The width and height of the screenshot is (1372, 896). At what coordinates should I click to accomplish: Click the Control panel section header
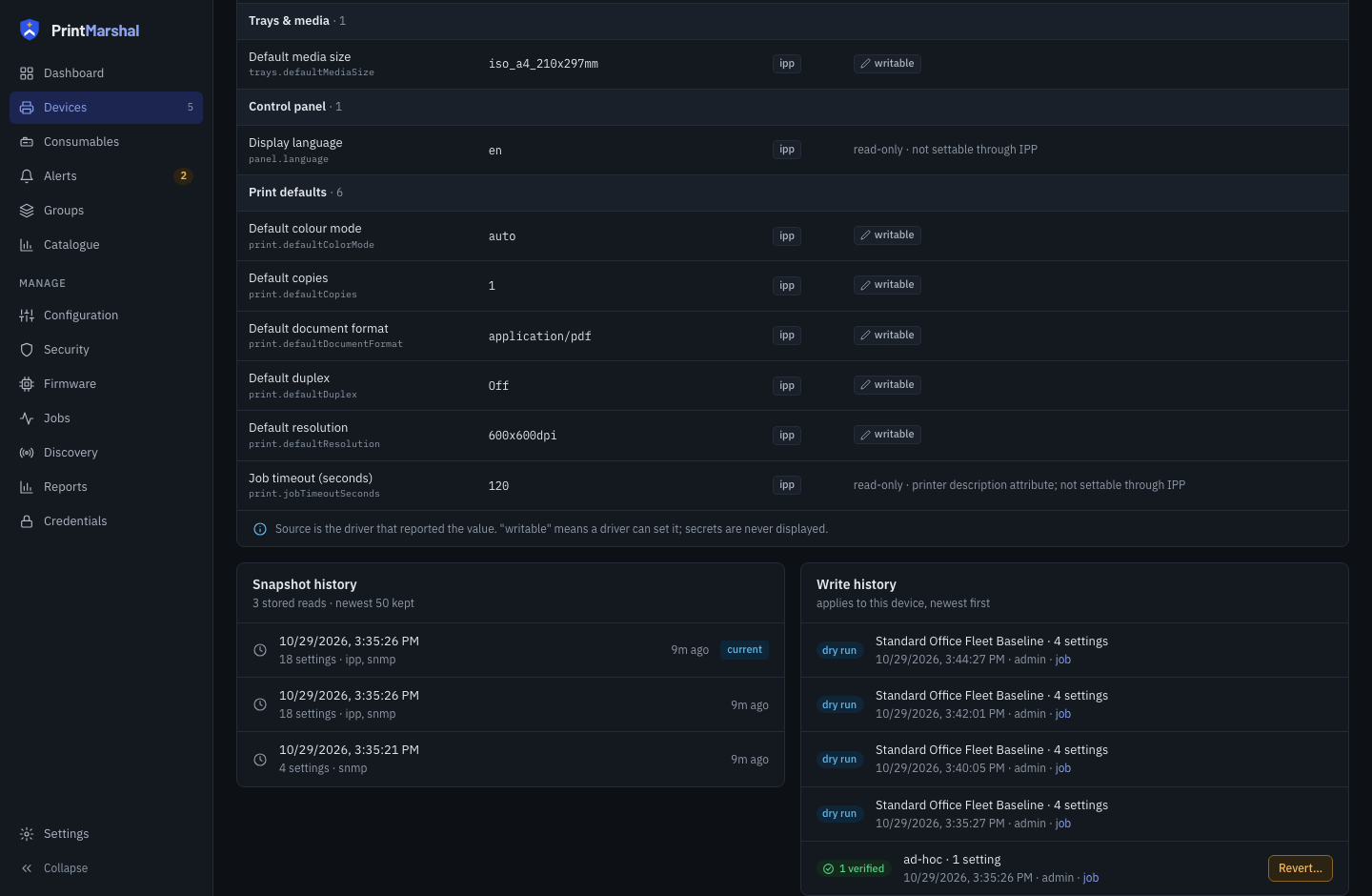pyautogui.click(x=793, y=107)
